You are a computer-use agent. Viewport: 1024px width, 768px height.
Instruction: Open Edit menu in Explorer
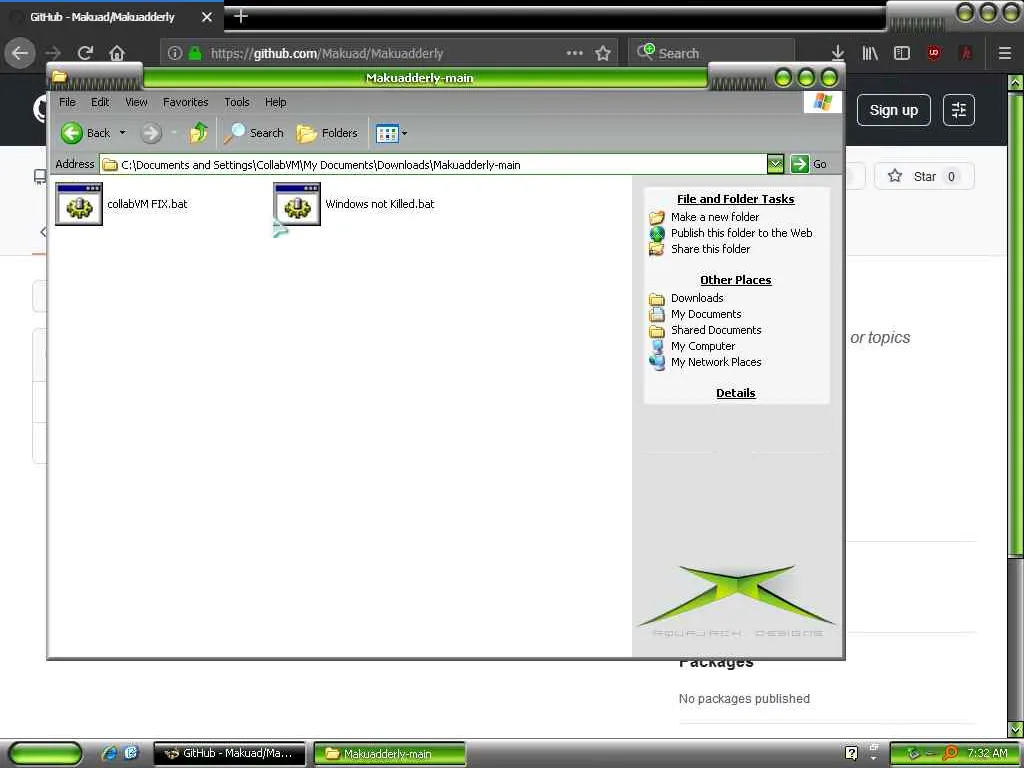[100, 102]
